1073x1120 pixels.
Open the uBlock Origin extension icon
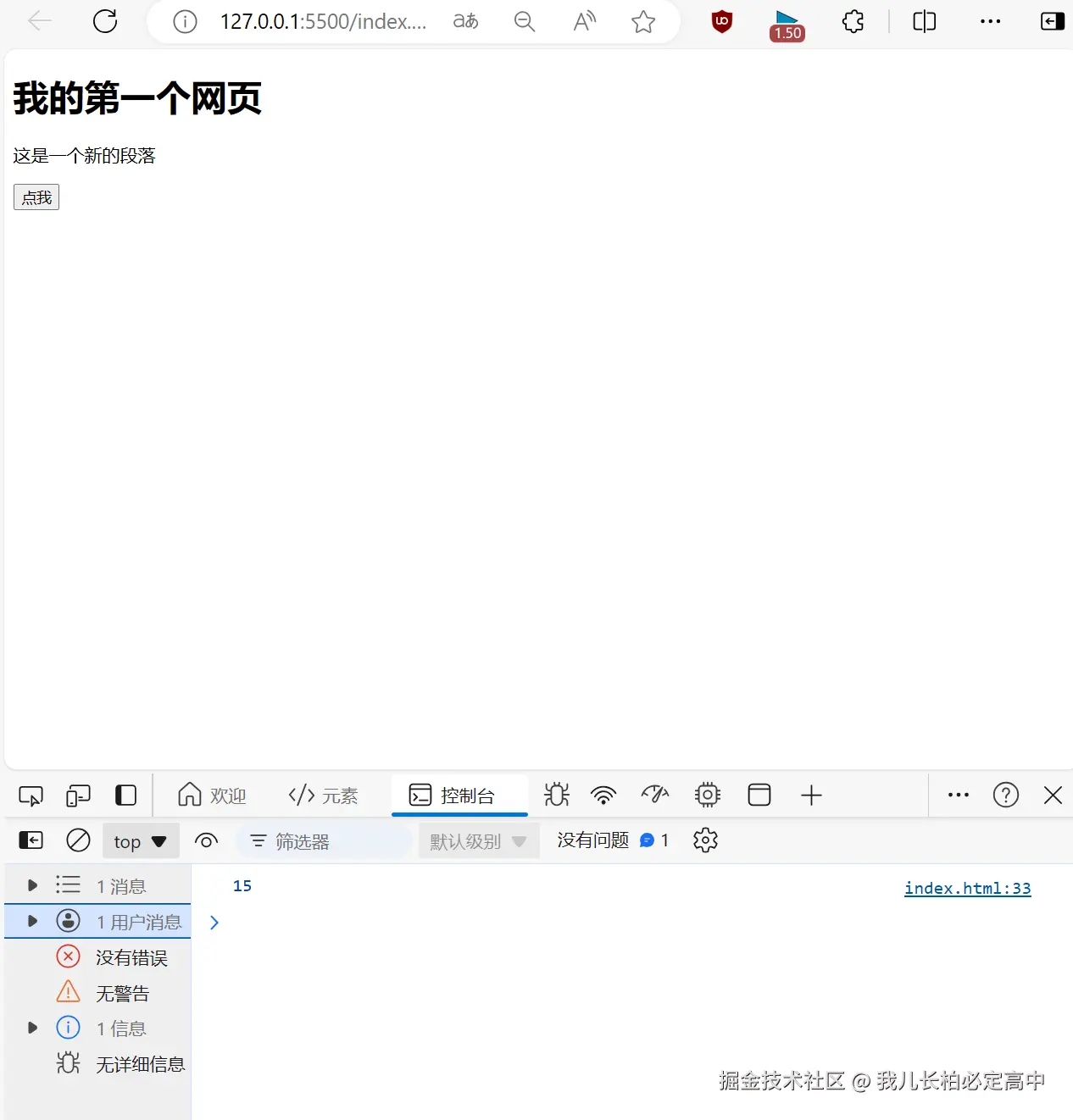722,21
